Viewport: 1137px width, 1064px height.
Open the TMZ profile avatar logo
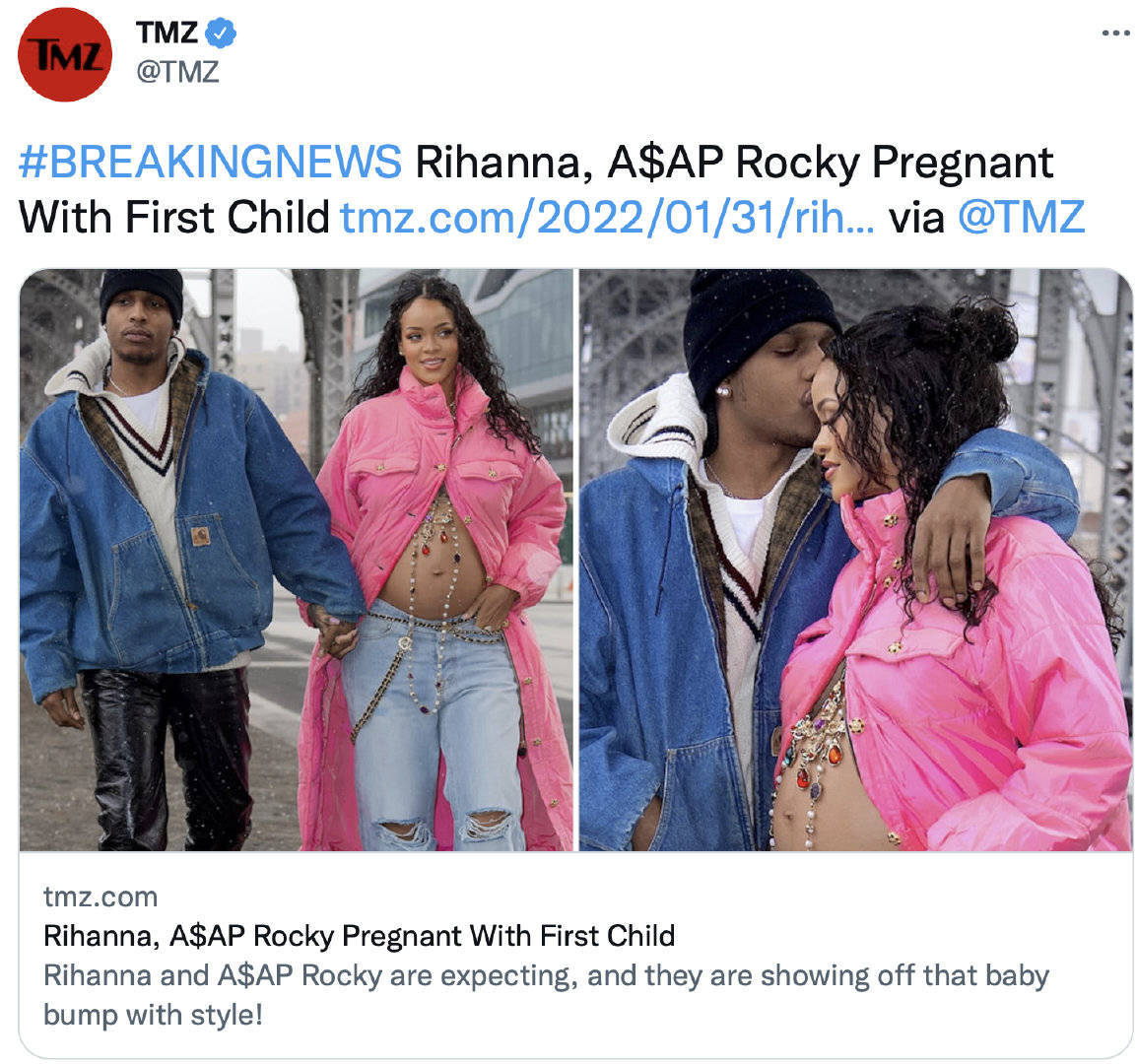pyautogui.click(x=65, y=53)
